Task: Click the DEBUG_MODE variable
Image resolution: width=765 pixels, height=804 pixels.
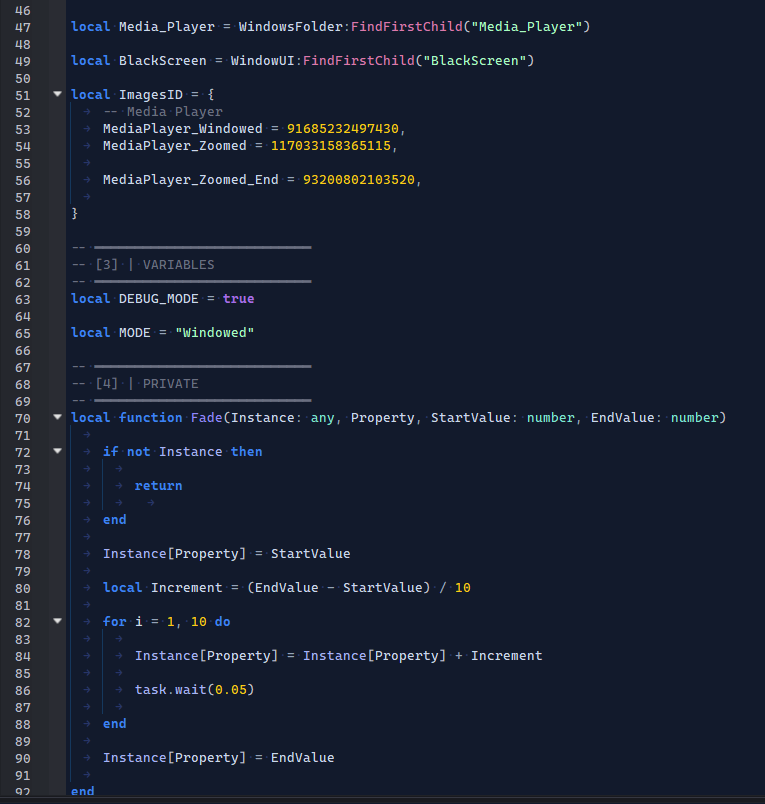Action: [x=158, y=298]
